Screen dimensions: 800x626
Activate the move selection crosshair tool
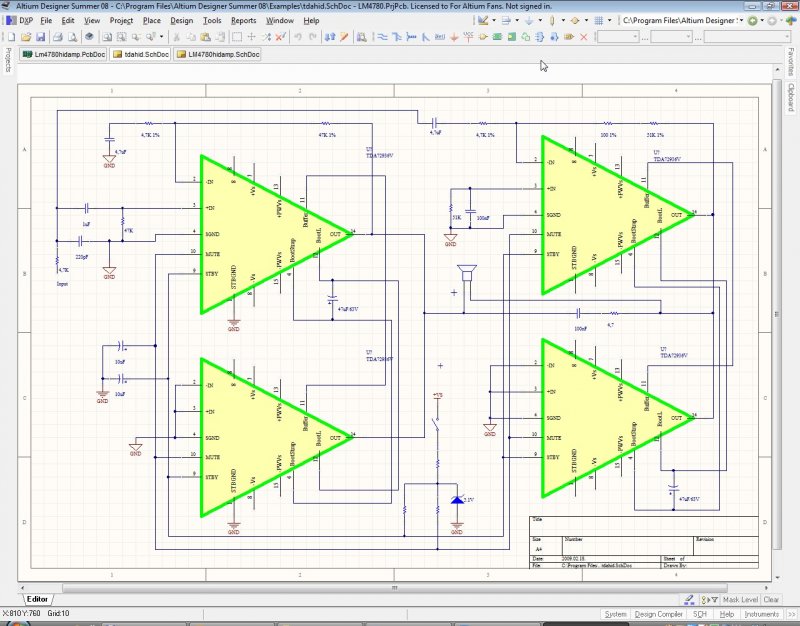pos(252,37)
